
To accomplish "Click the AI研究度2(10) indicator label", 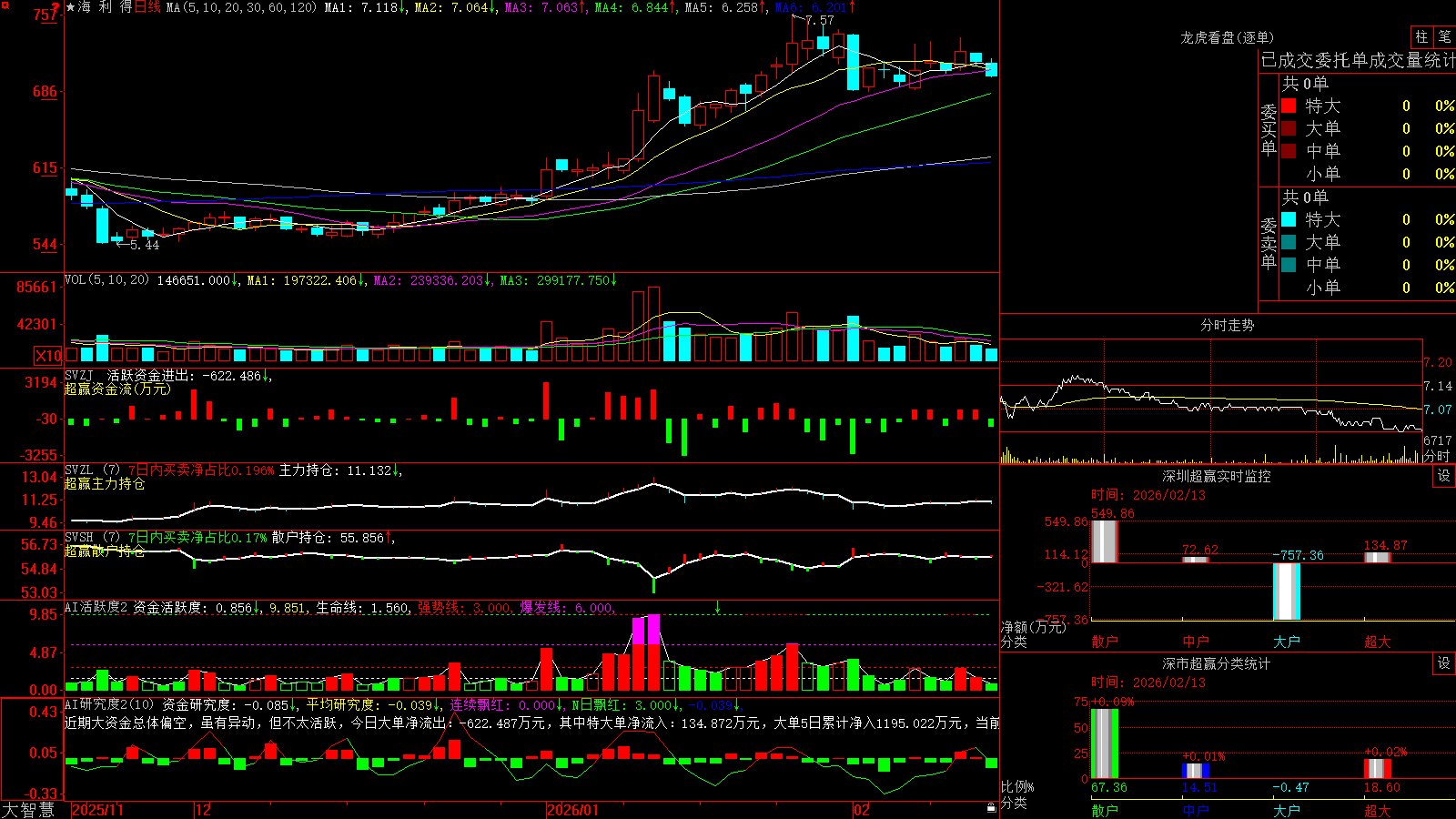I will point(109,704).
